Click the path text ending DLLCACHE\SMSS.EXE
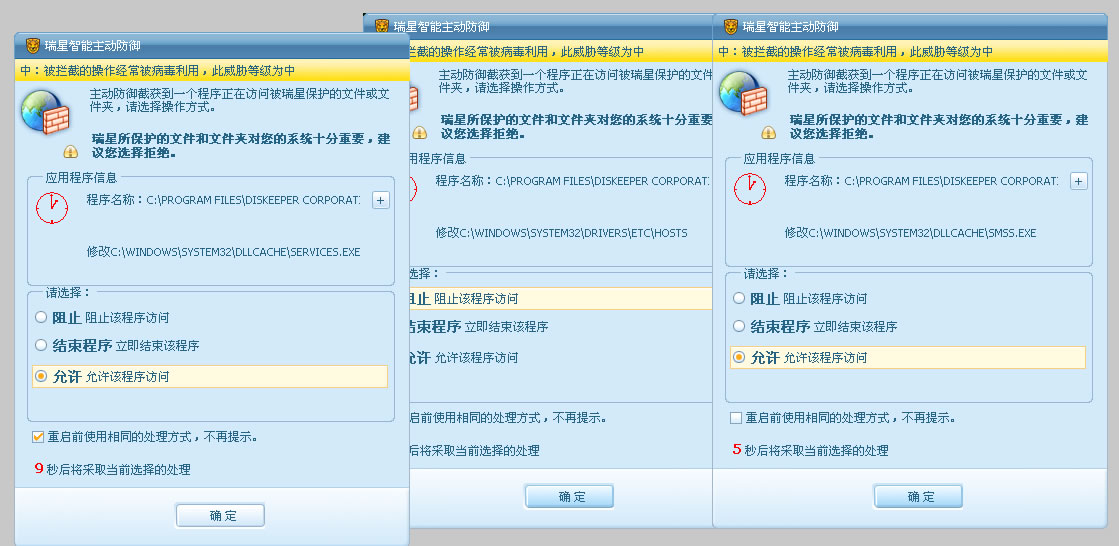This screenshot has width=1119, height=546. 911,233
